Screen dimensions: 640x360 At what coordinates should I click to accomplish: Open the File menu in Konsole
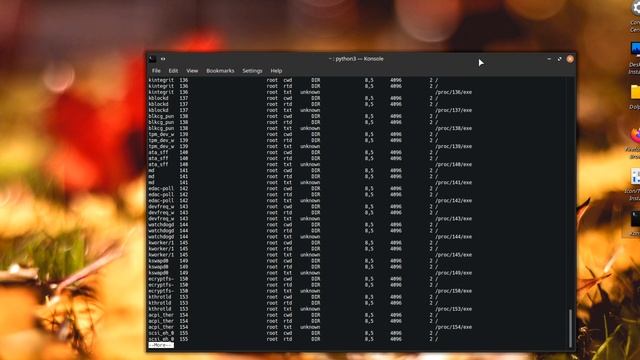pos(156,71)
